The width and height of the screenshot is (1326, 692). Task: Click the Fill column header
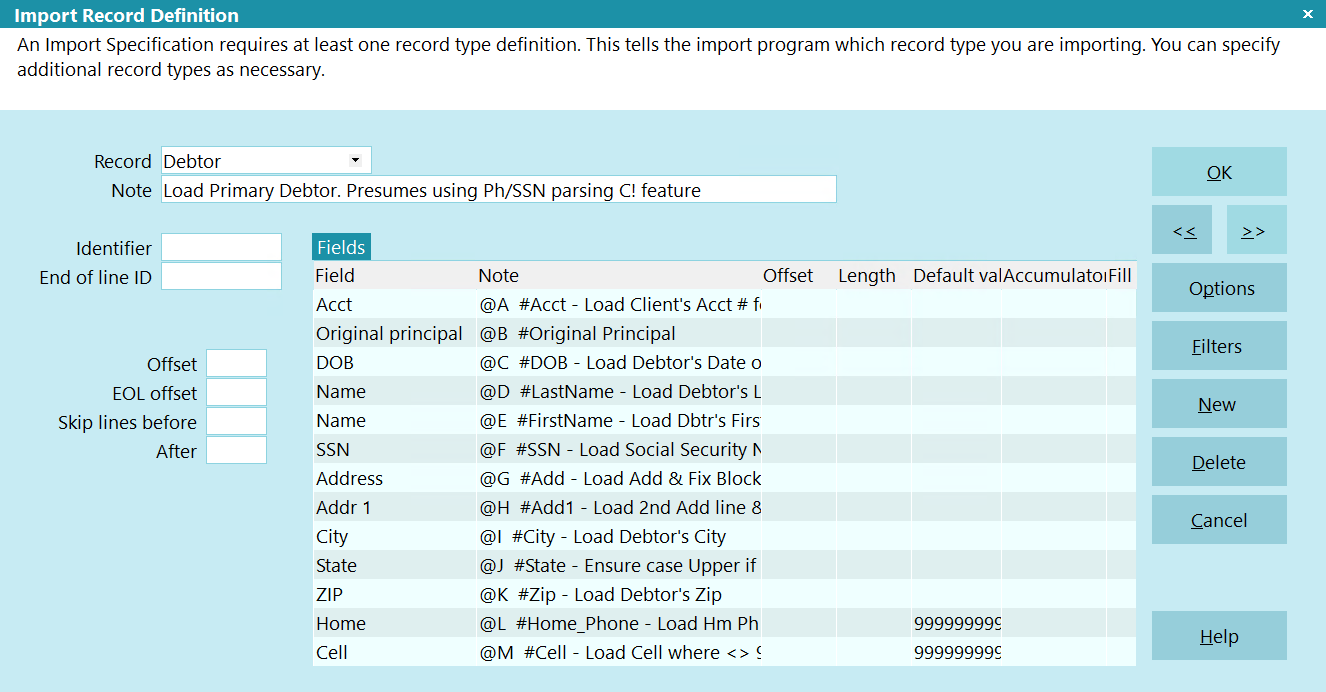[x=1120, y=275]
